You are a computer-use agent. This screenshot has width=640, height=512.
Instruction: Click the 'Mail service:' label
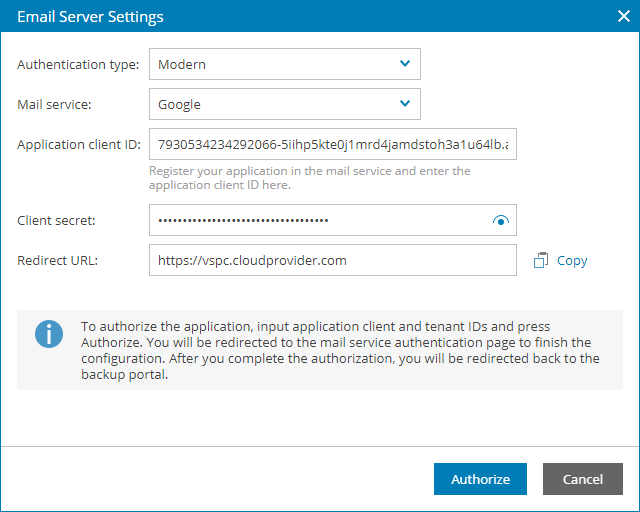pyautogui.click(x=55, y=104)
